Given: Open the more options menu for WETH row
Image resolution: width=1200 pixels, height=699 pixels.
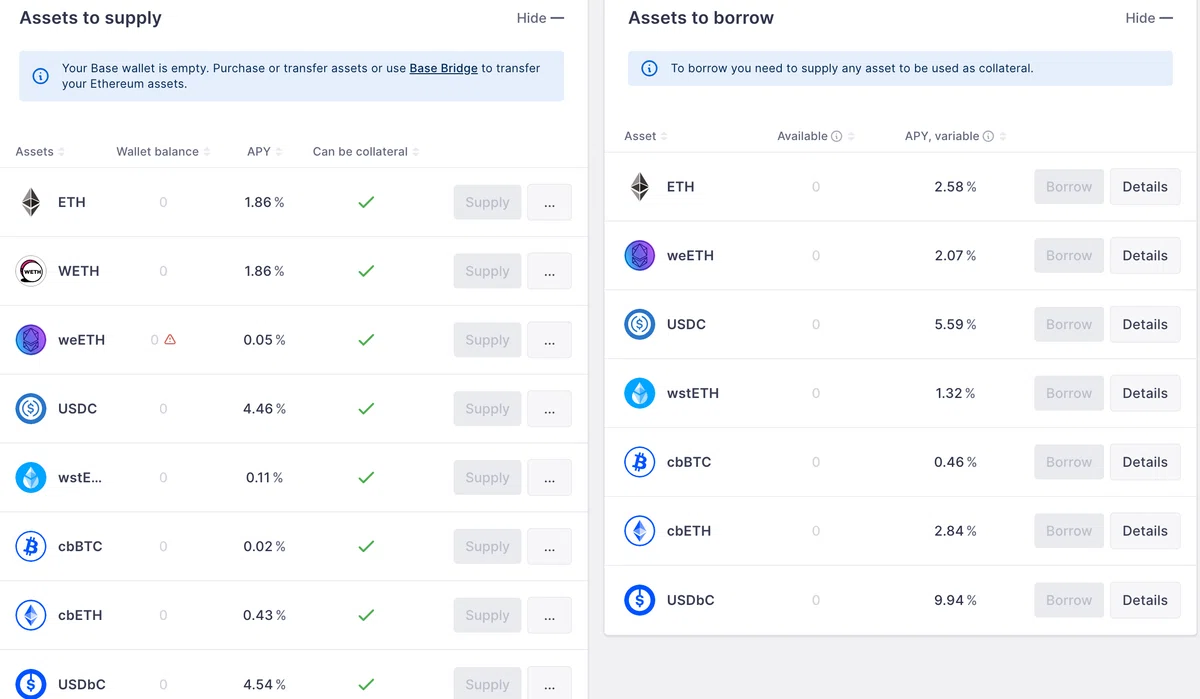Looking at the screenshot, I should 549,271.
